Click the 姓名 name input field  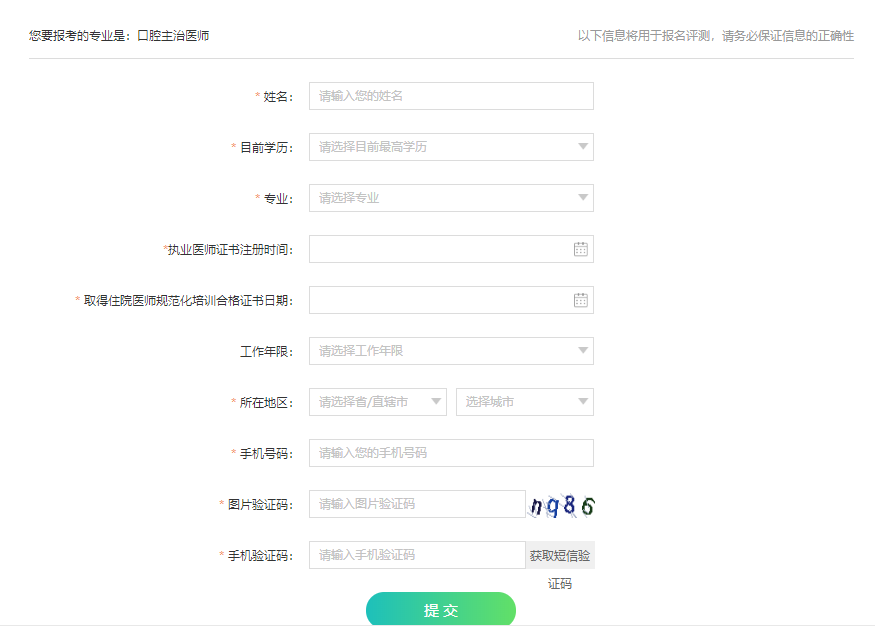tap(450, 95)
